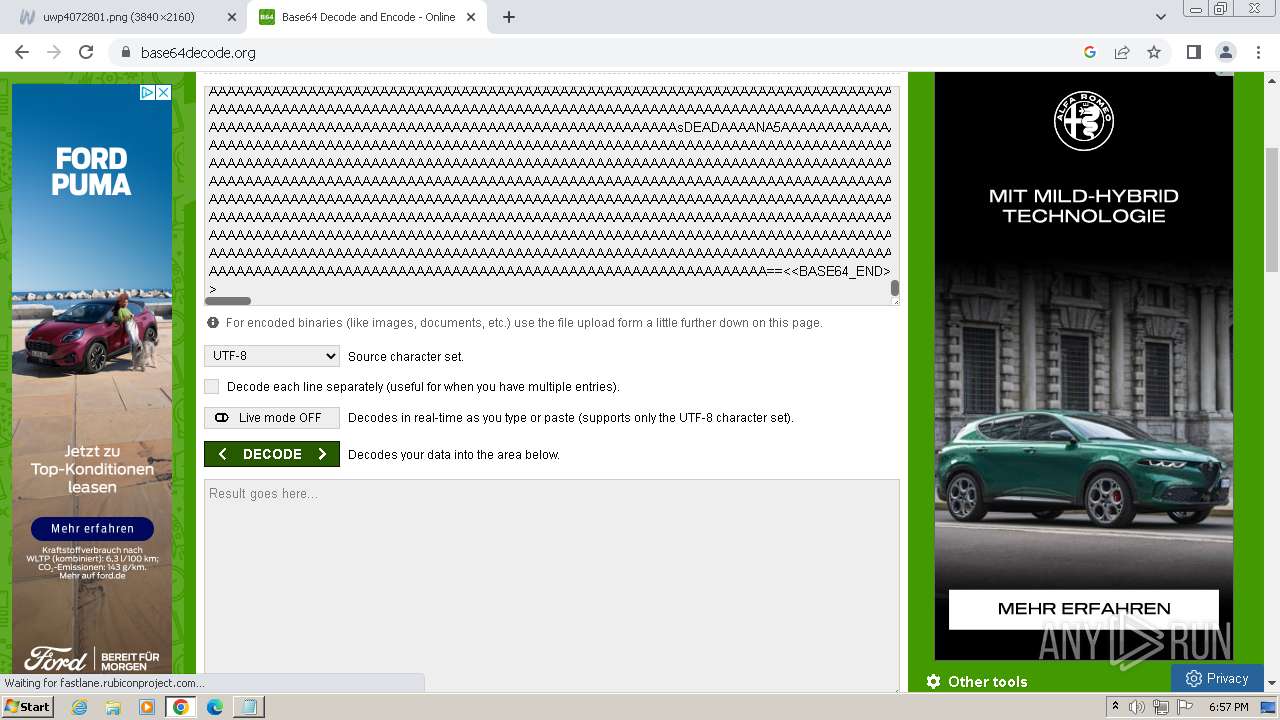Go back to previous page

pyautogui.click(x=22, y=52)
